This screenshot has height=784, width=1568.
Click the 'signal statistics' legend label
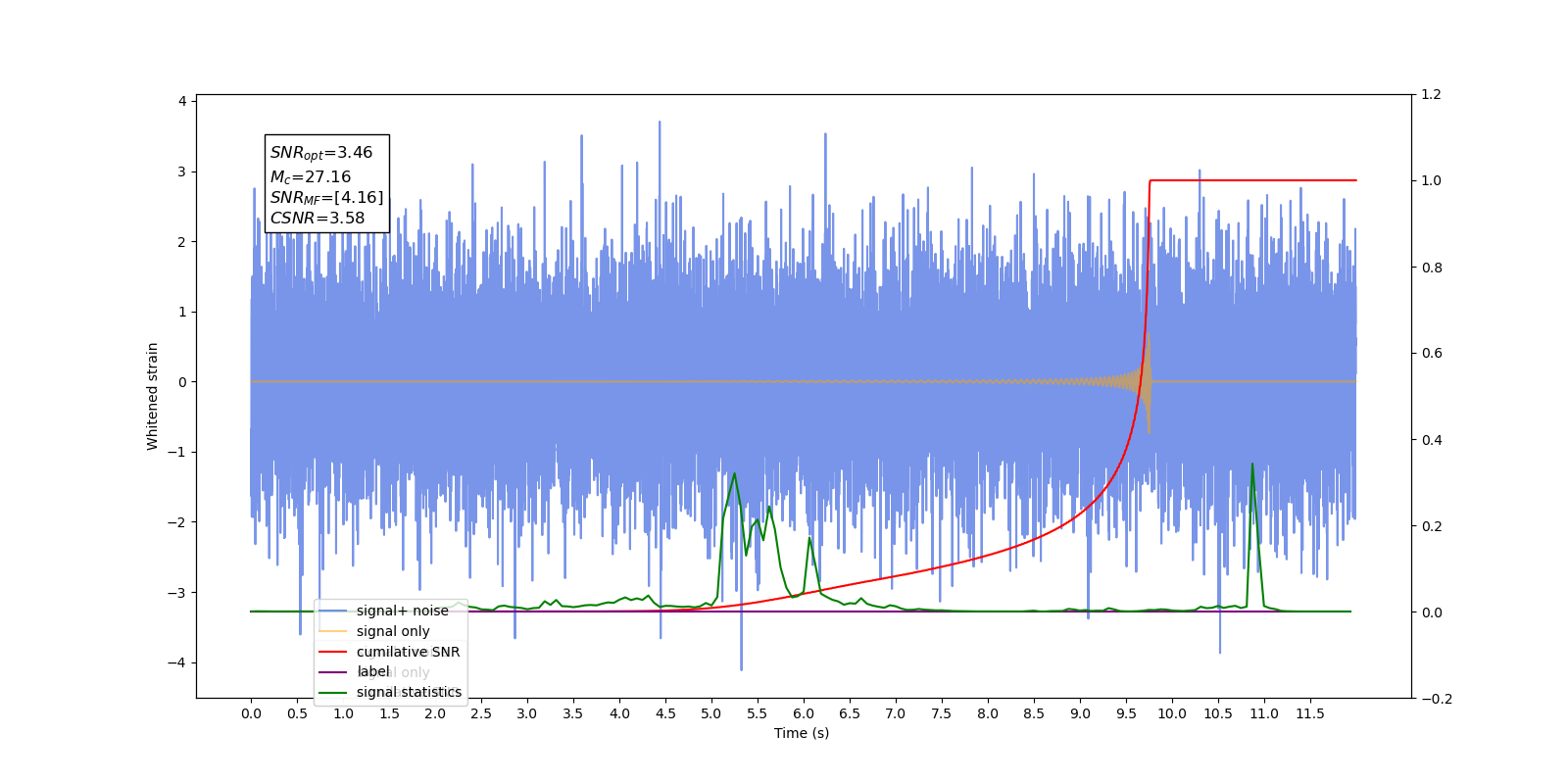point(409,692)
